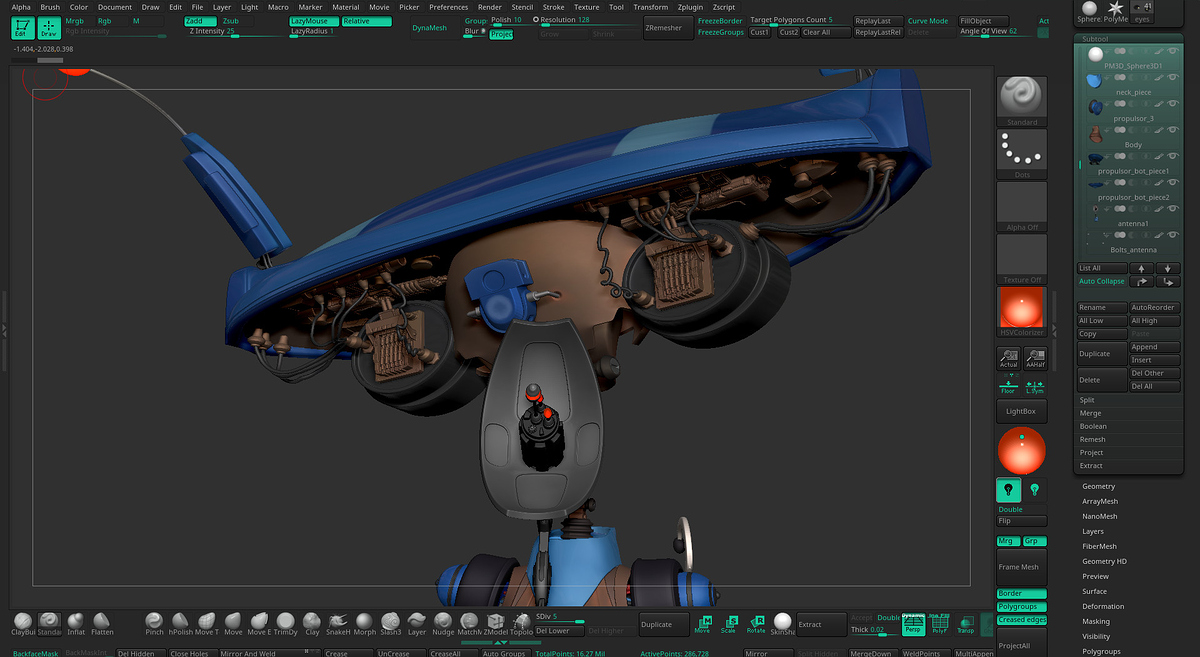Viewport: 1200px width, 657px height.
Task: Expand the Layers subpalette
Action: coord(1093,532)
